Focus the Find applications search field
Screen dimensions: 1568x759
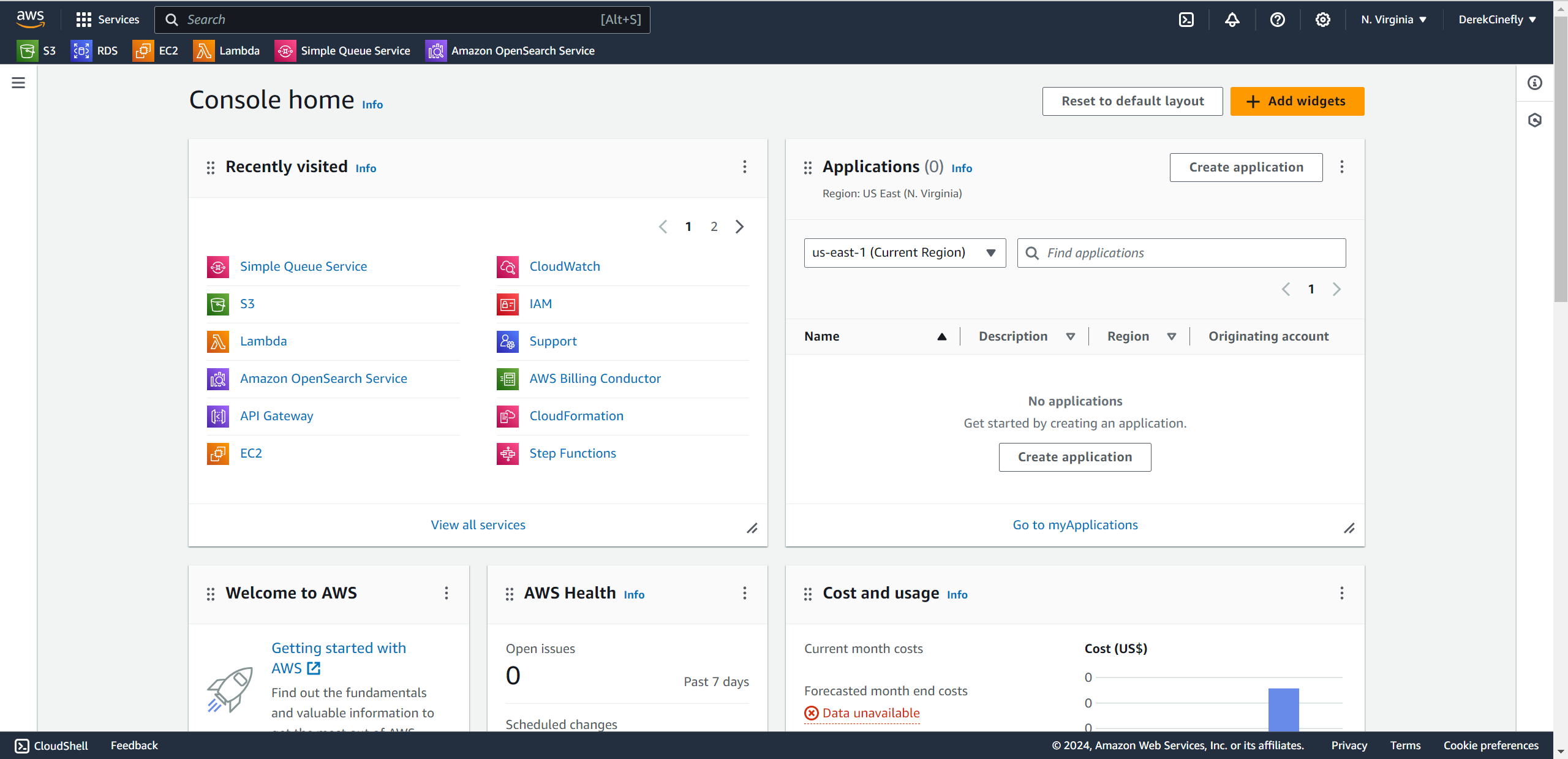click(1182, 253)
